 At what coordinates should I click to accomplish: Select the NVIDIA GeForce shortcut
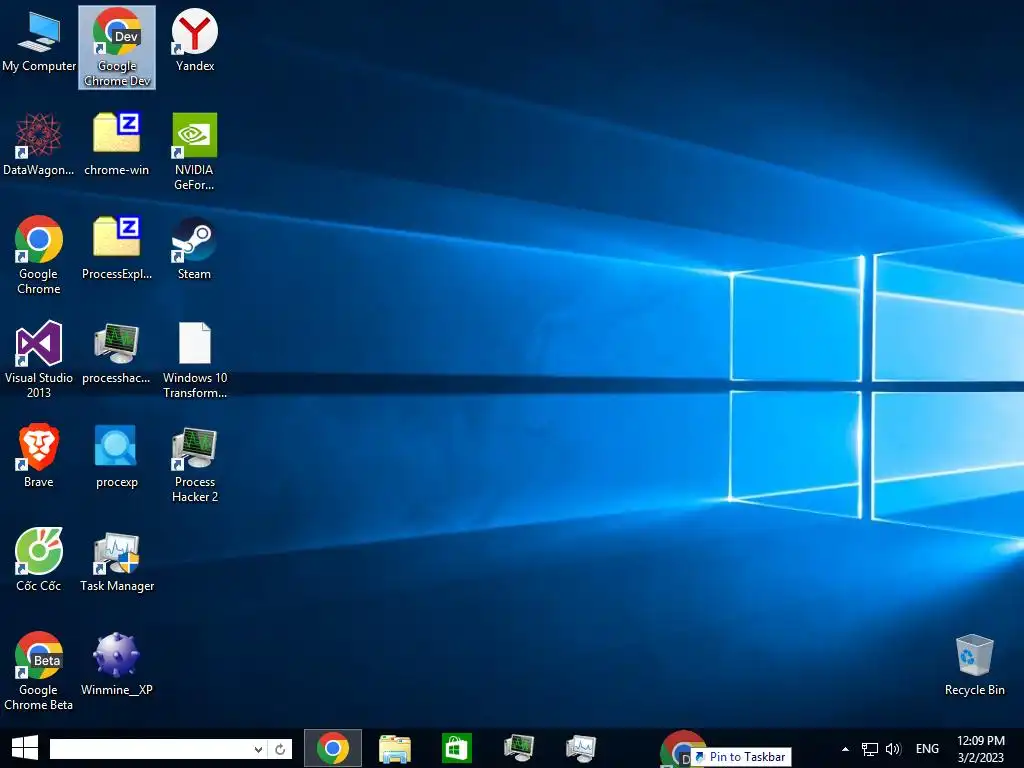[195, 152]
